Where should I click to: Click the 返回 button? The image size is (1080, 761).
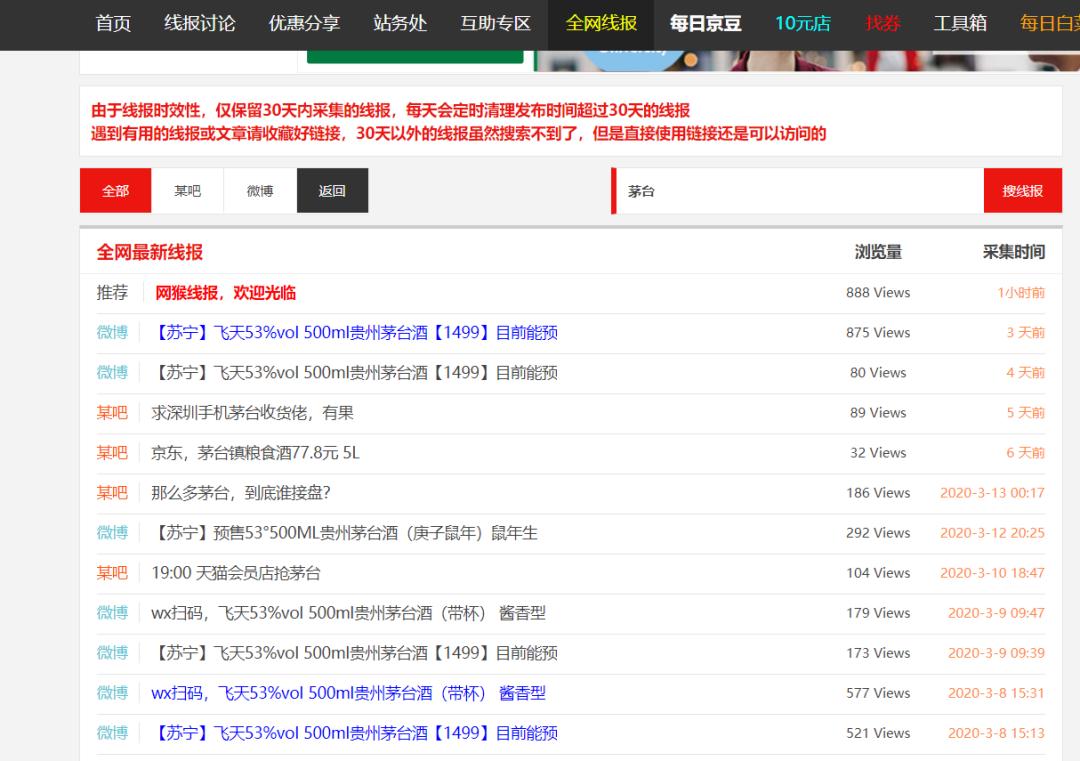point(332,190)
